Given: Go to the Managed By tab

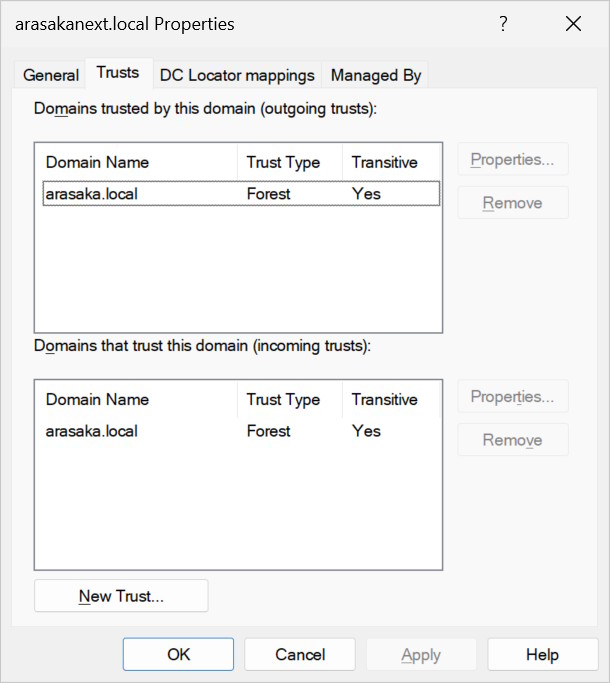Looking at the screenshot, I should [x=376, y=75].
